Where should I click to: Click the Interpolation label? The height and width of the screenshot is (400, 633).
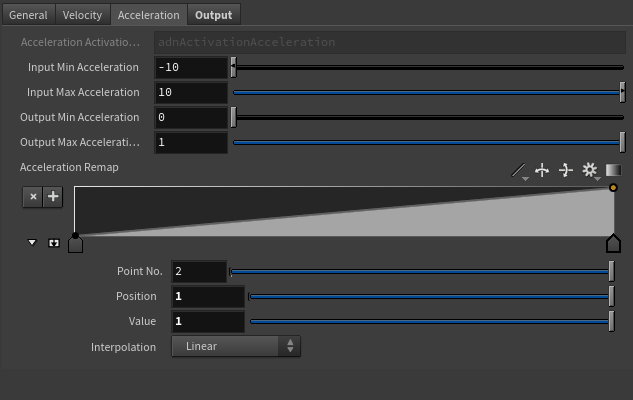(123, 347)
